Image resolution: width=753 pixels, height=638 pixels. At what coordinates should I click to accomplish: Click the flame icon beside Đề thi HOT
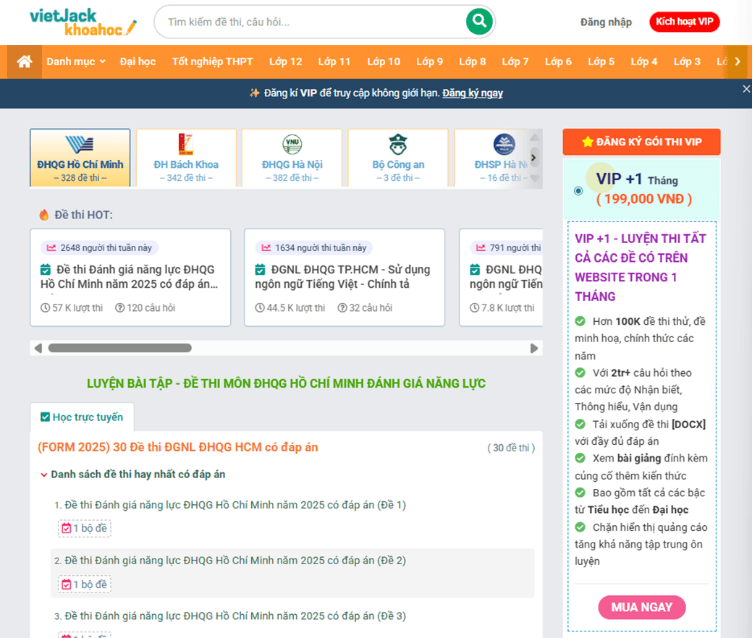point(44,215)
